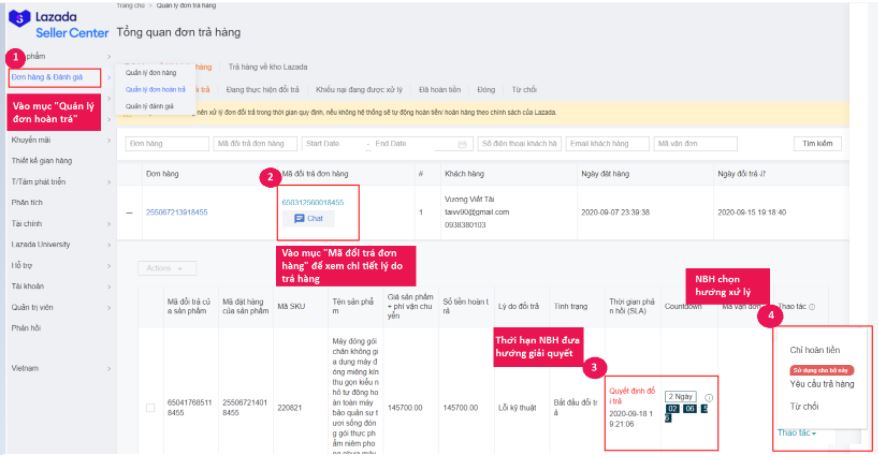Expand the Thao tác dropdown in the row
The image size is (878, 458).
tap(797, 432)
